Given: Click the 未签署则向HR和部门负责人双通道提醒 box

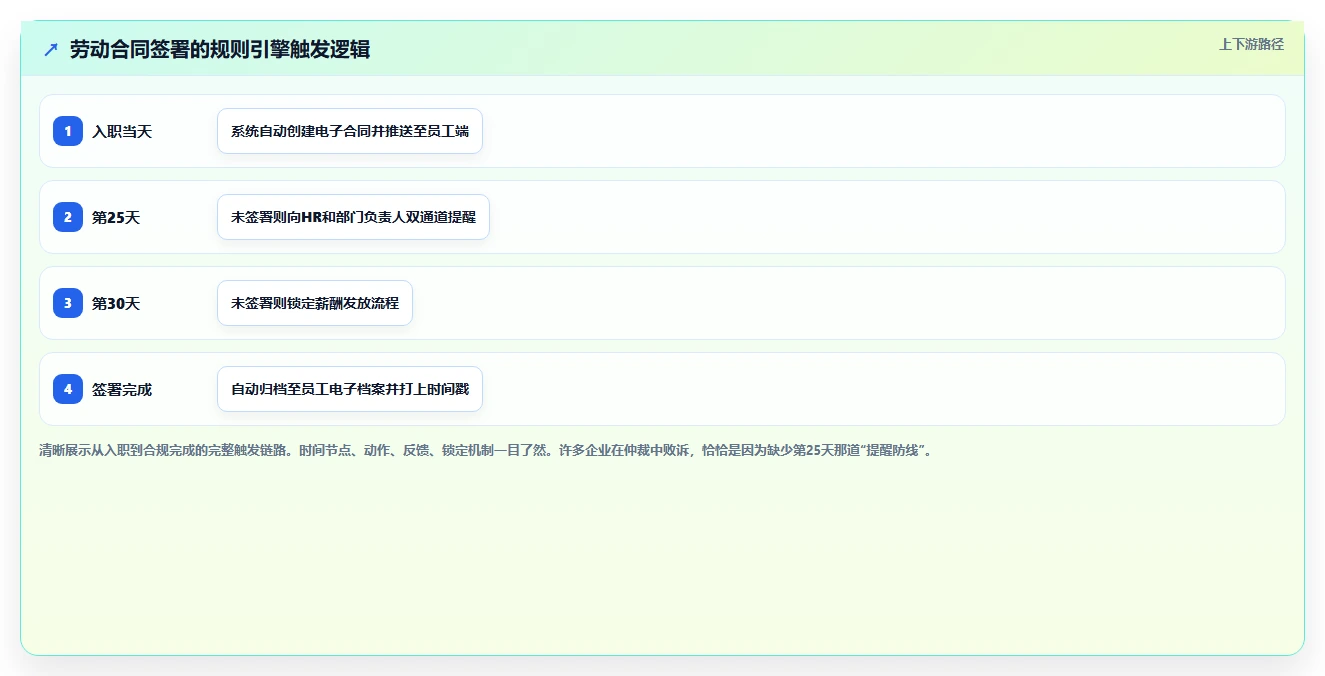Looking at the screenshot, I should (x=353, y=217).
